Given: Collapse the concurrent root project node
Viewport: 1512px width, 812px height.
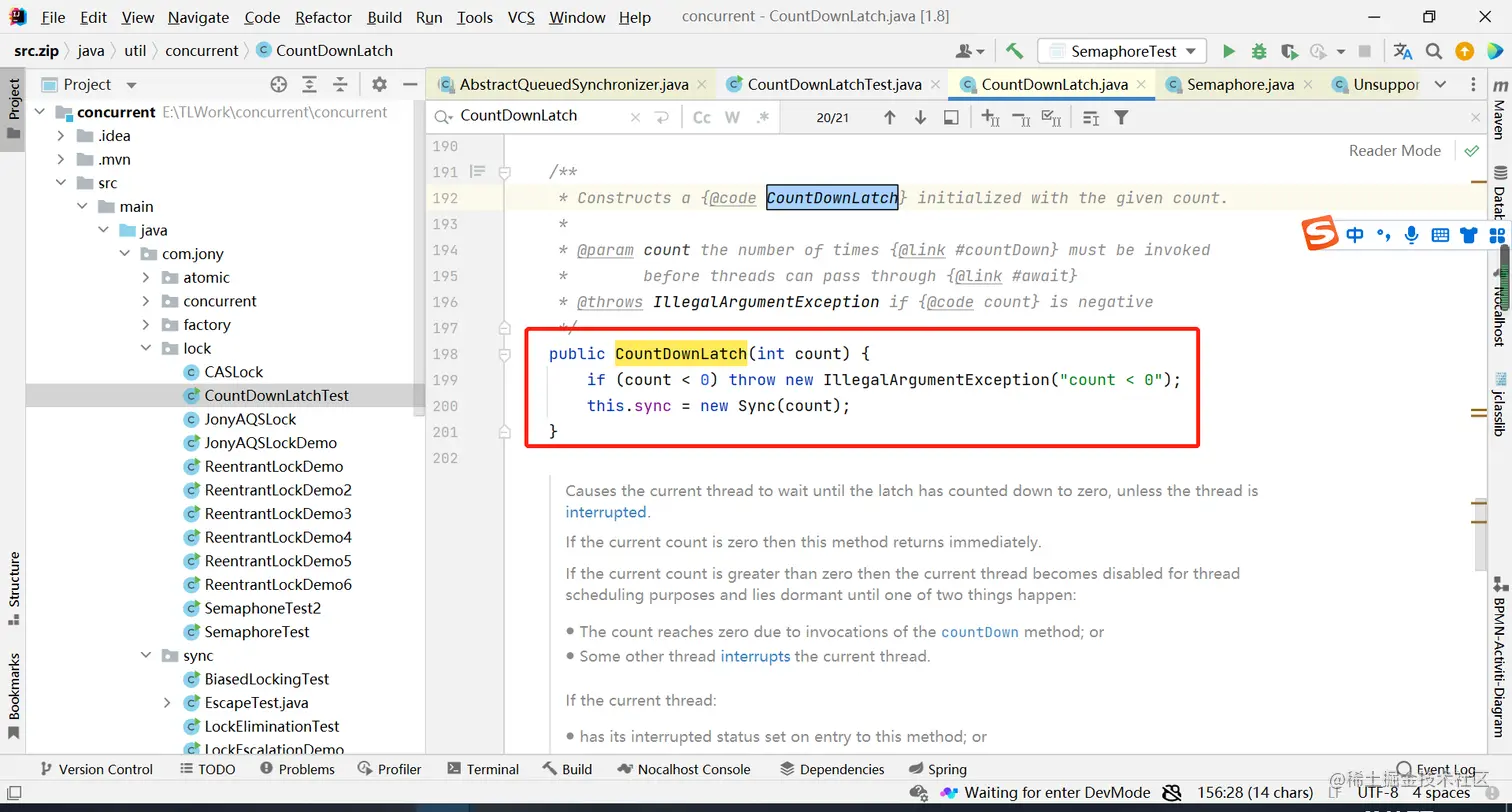Looking at the screenshot, I should coord(40,112).
